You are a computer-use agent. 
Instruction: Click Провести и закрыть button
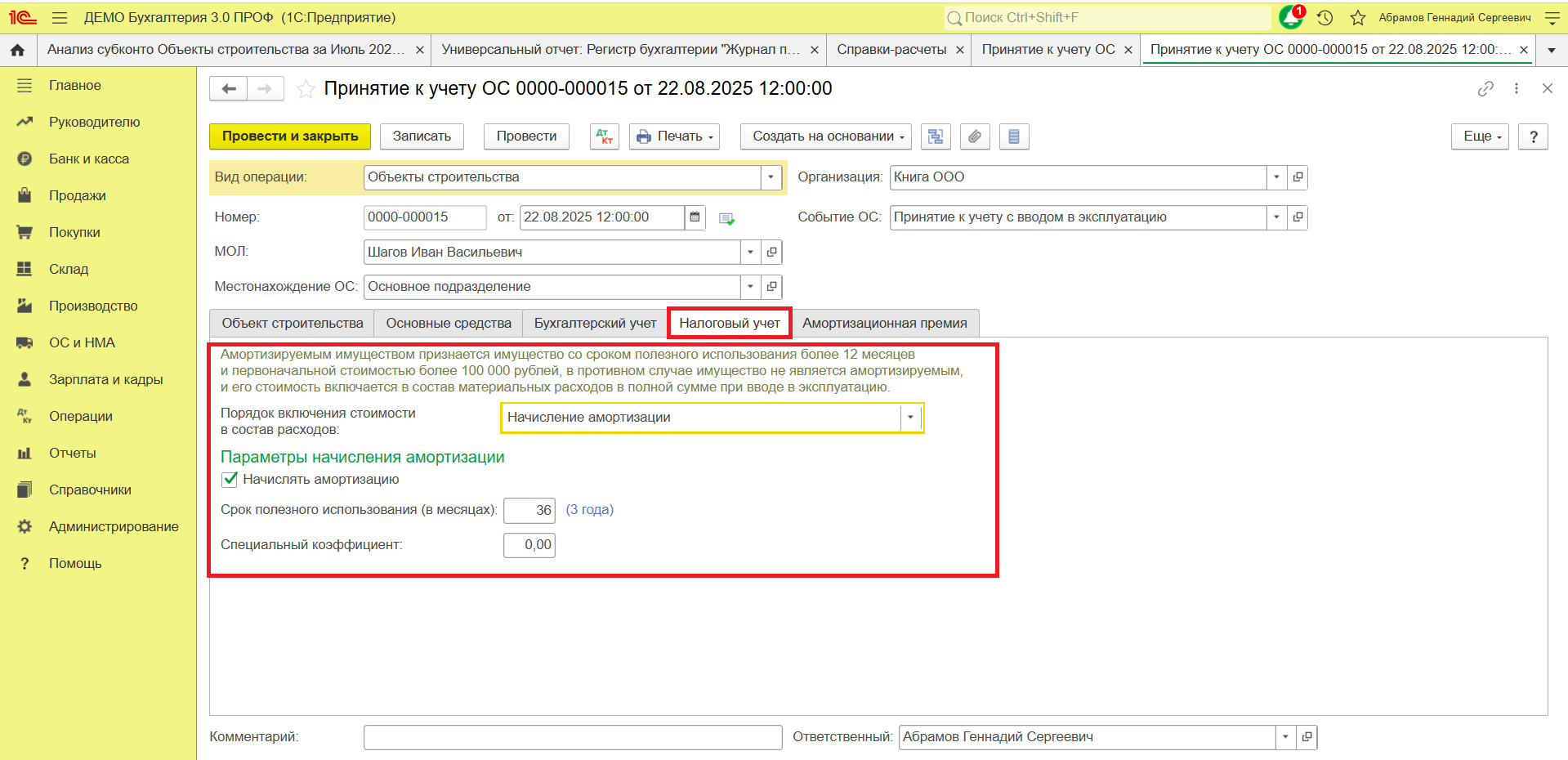pos(290,136)
